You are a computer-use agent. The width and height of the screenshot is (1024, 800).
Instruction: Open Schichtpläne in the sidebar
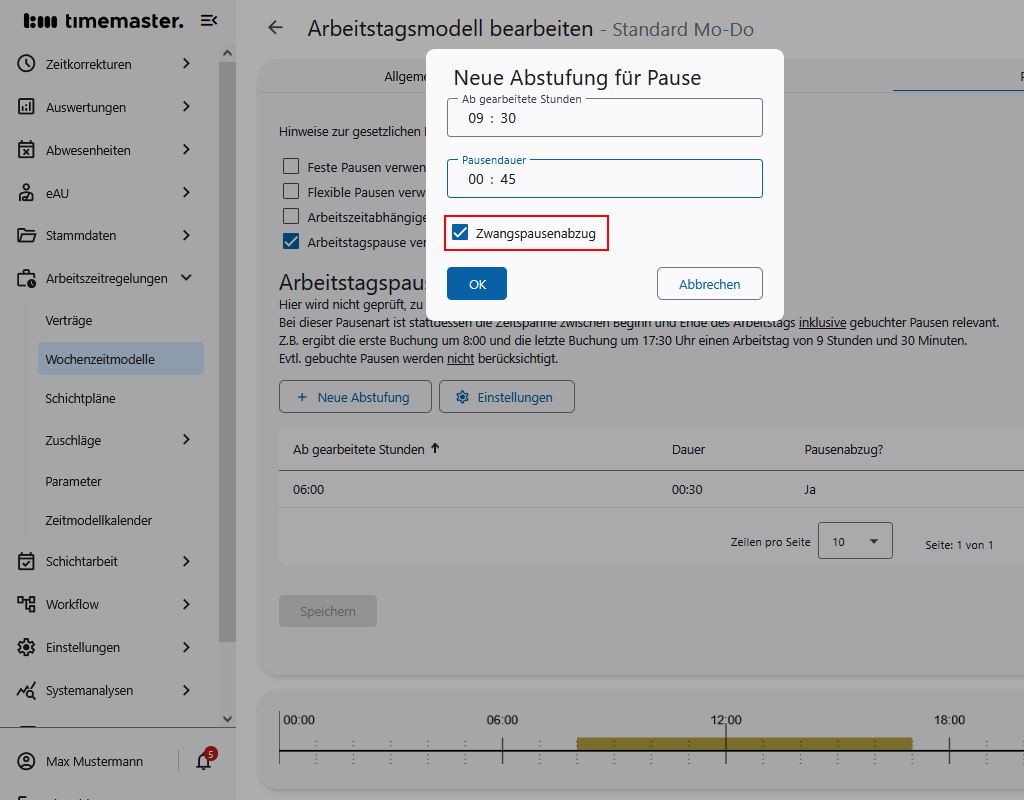coord(80,398)
